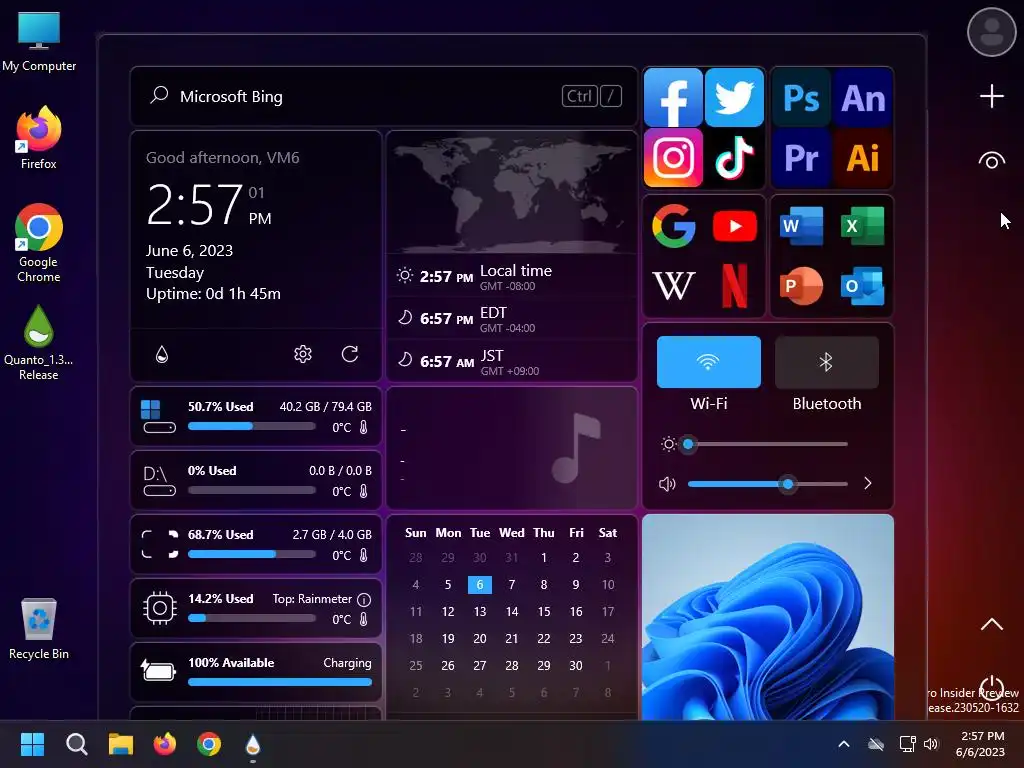The height and width of the screenshot is (768, 1024).
Task: Click the Local time 2:57 PM row
Action: click(x=512, y=276)
